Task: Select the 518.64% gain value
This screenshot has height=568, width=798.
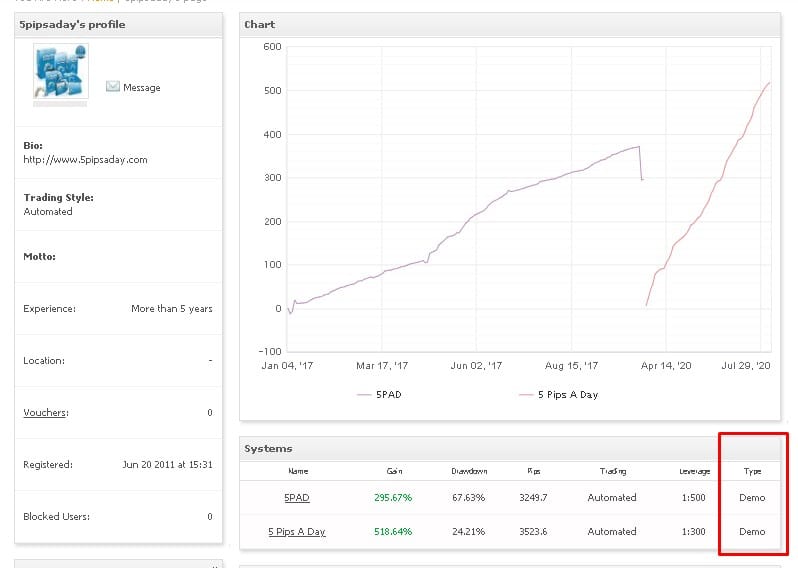Action: pos(393,531)
